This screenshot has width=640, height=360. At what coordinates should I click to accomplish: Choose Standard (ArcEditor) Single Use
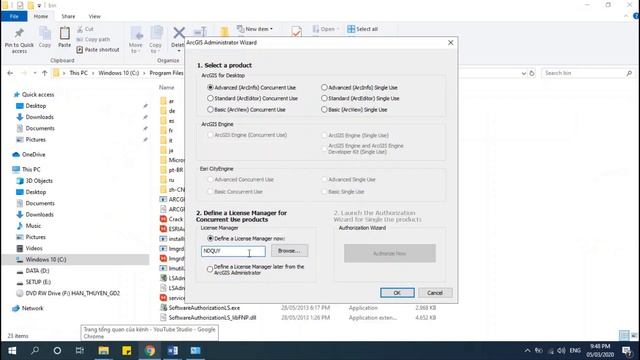[x=324, y=98]
